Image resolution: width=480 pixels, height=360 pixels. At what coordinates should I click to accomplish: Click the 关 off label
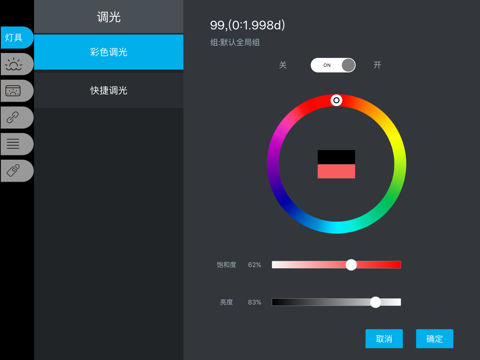pyautogui.click(x=283, y=65)
